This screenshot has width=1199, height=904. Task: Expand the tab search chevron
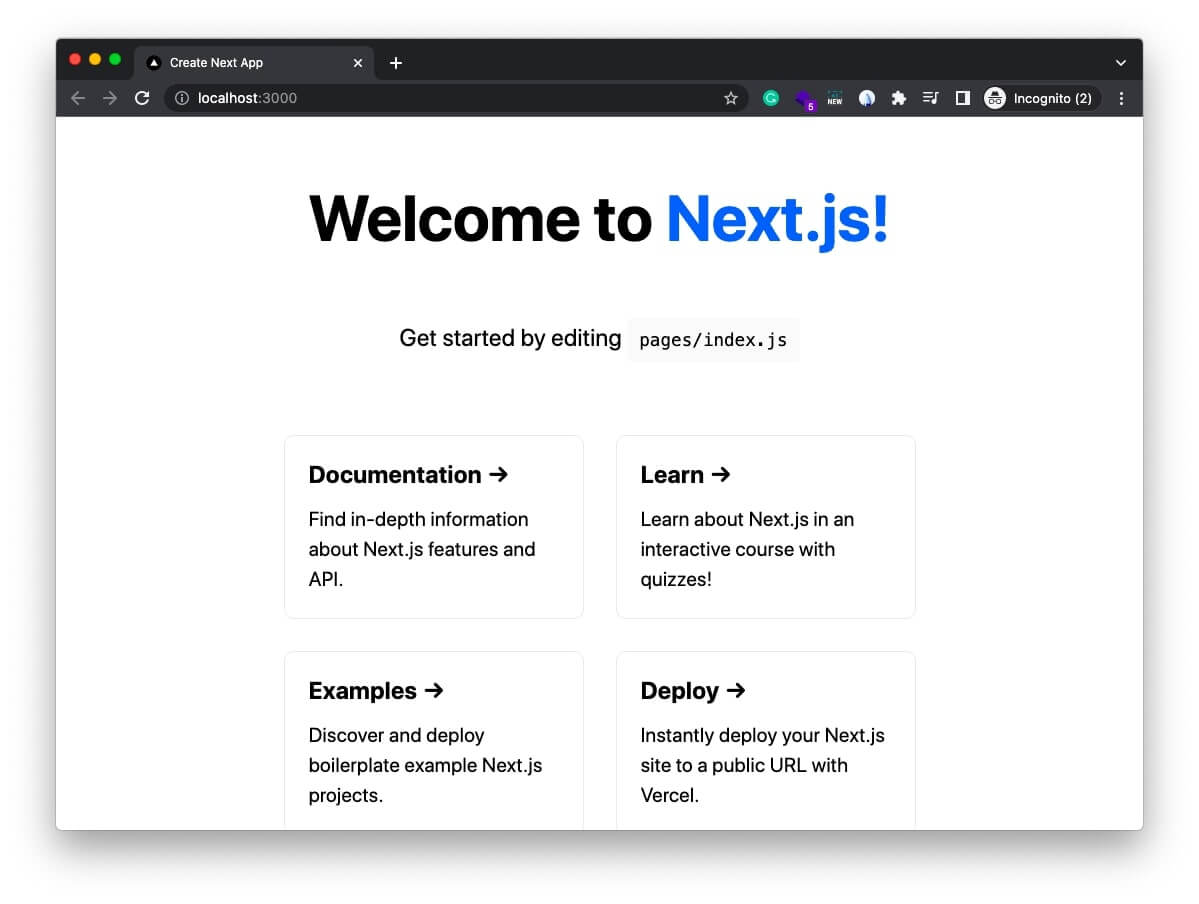1120,63
